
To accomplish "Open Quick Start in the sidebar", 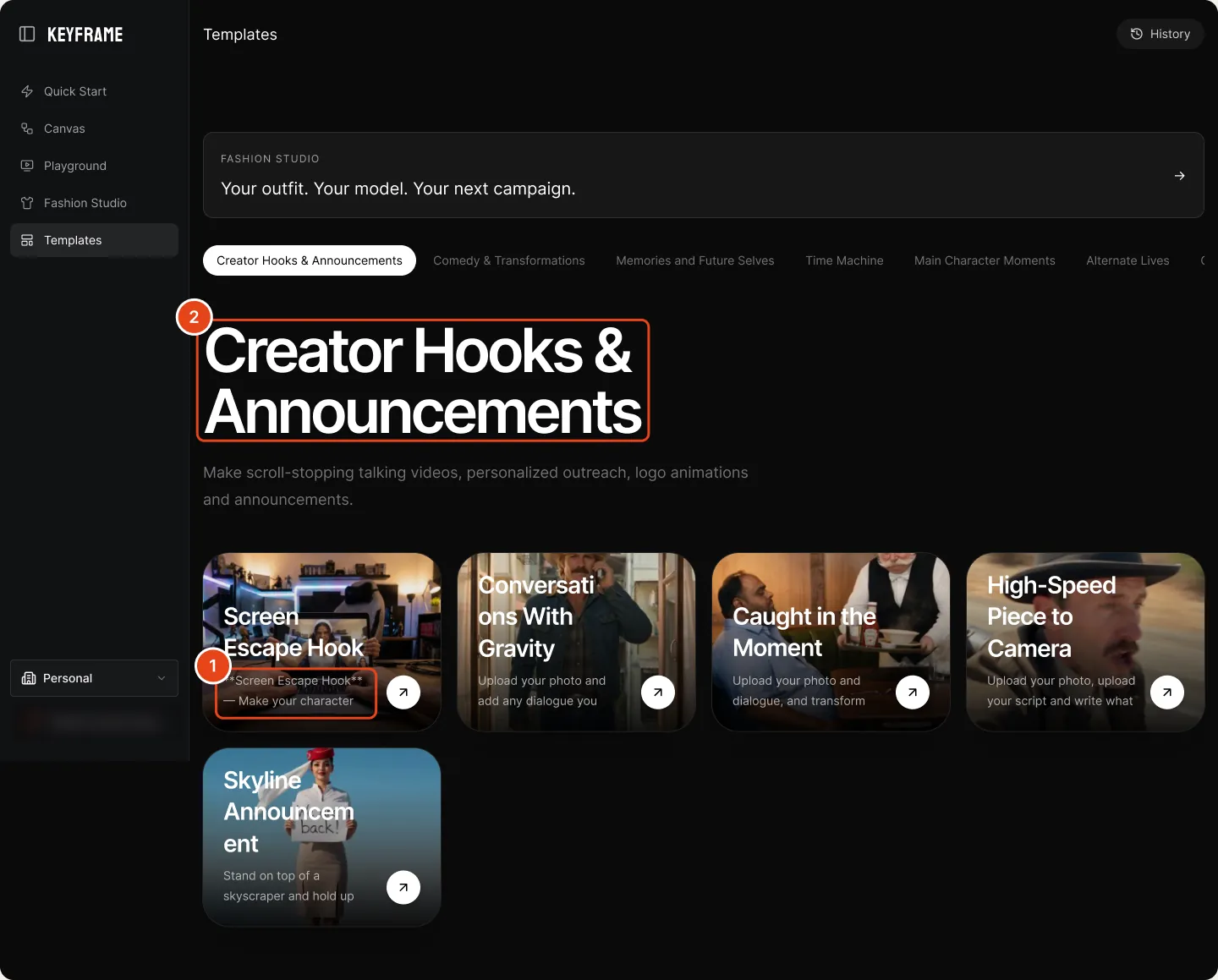I will pyautogui.click(x=94, y=91).
